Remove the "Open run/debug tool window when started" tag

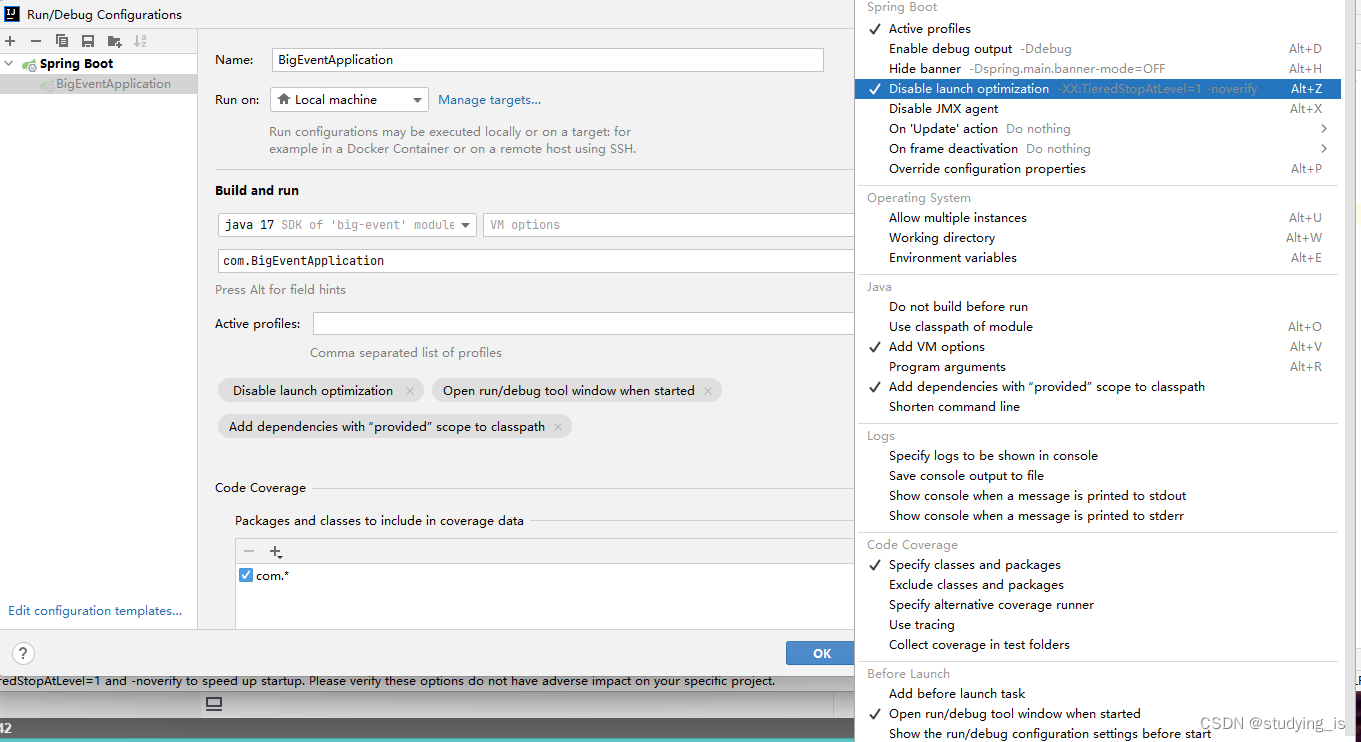click(708, 390)
